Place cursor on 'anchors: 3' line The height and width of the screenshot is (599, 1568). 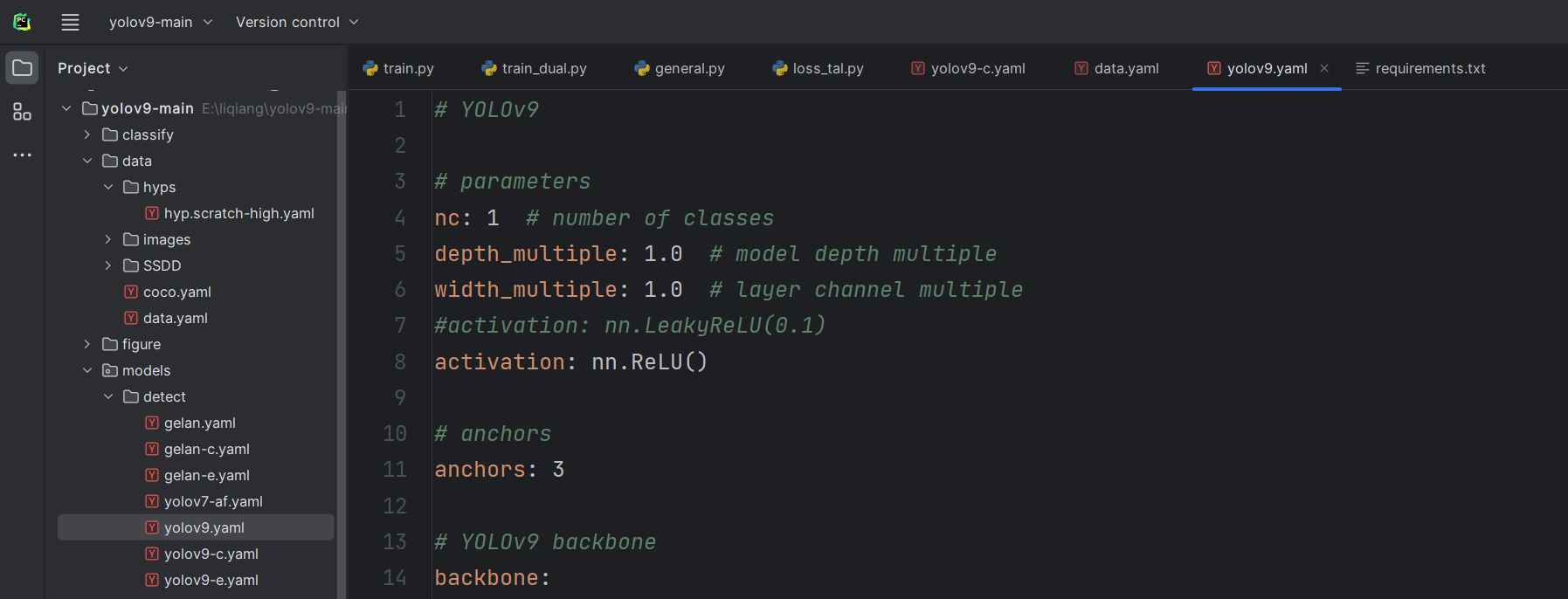[500, 469]
